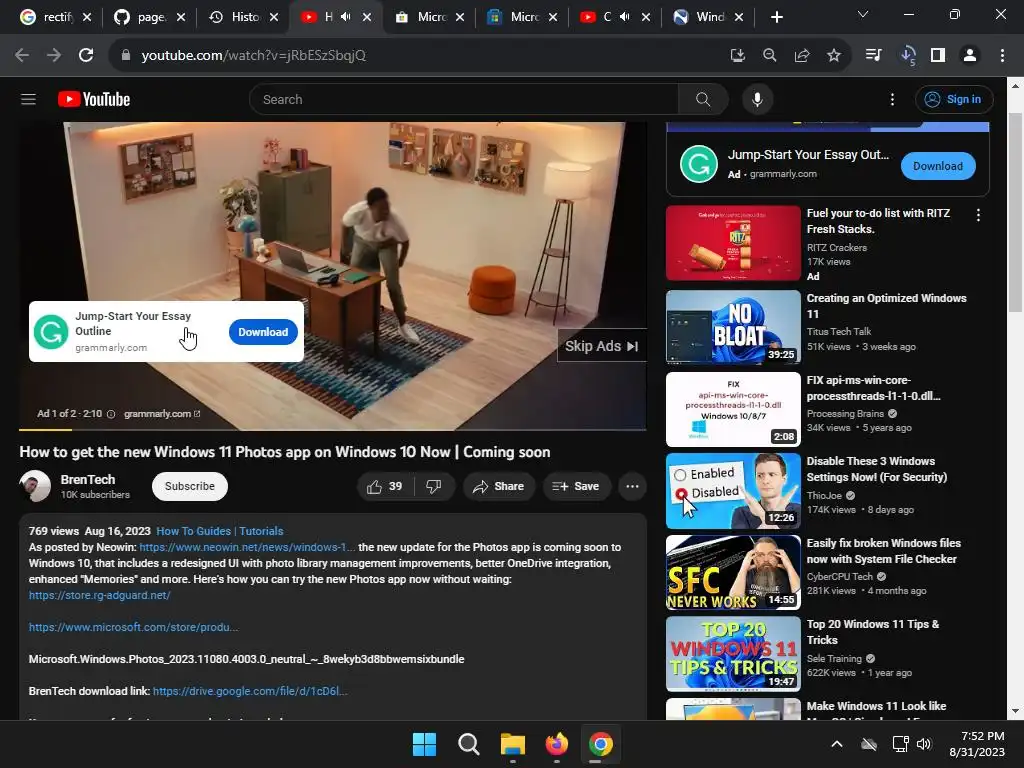The image size is (1024, 768).
Task: Click Download on video ad overlay
Action: point(263,332)
